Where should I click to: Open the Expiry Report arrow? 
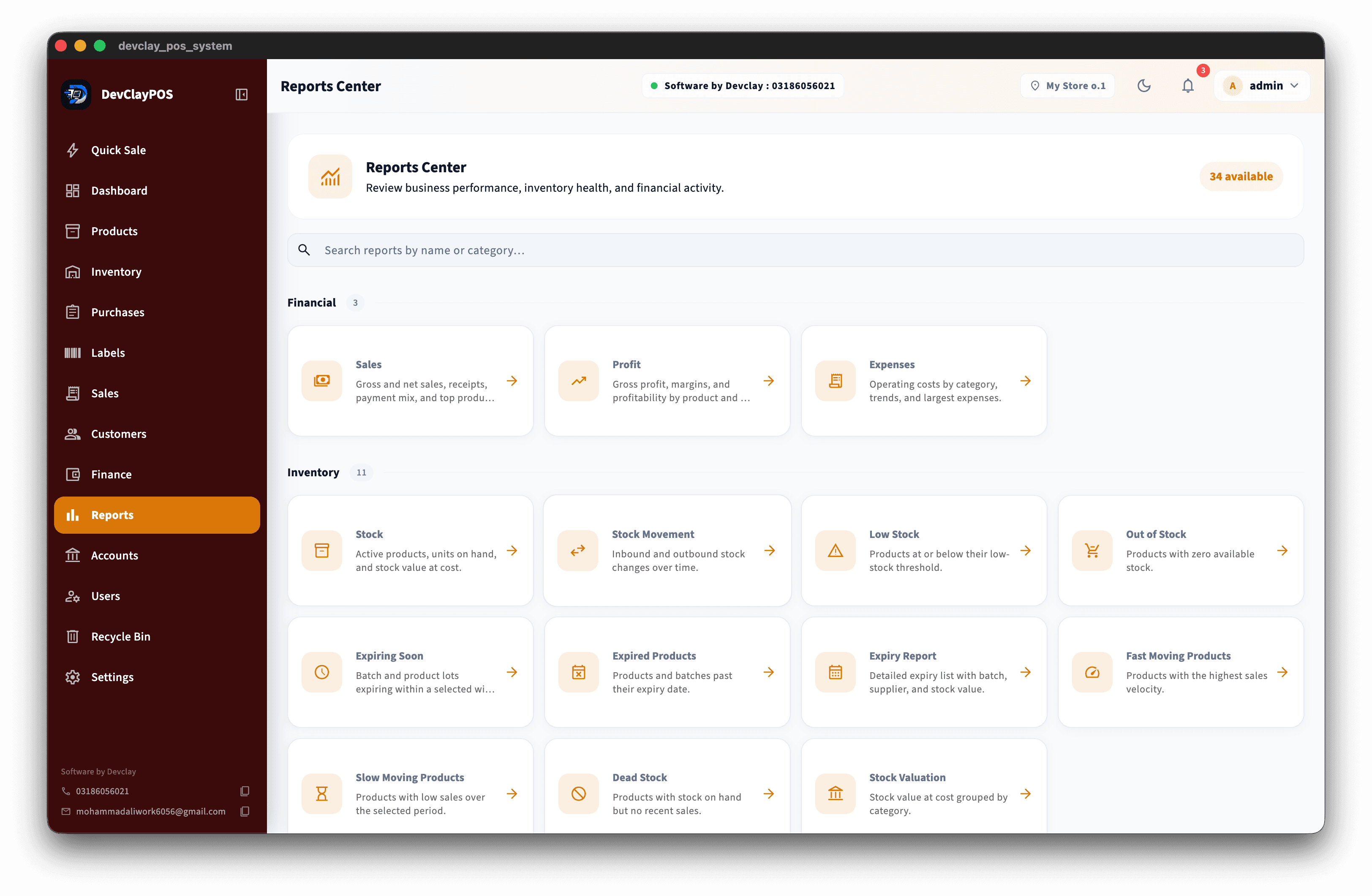coord(1026,672)
